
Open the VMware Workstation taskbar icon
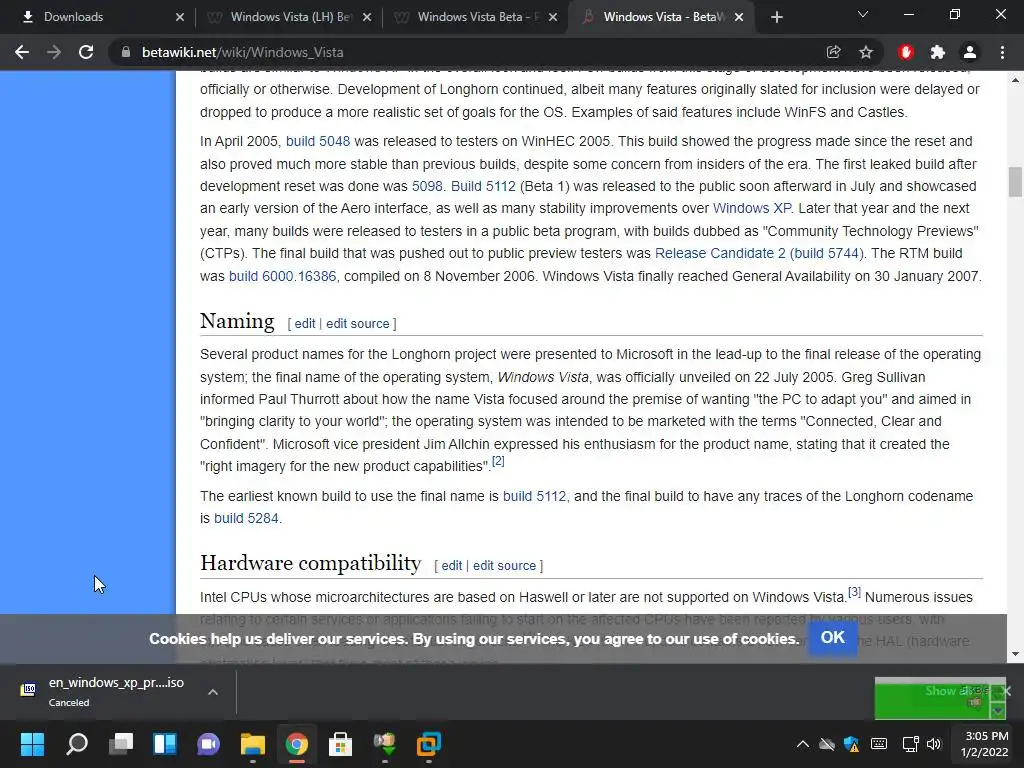coord(428,744)
